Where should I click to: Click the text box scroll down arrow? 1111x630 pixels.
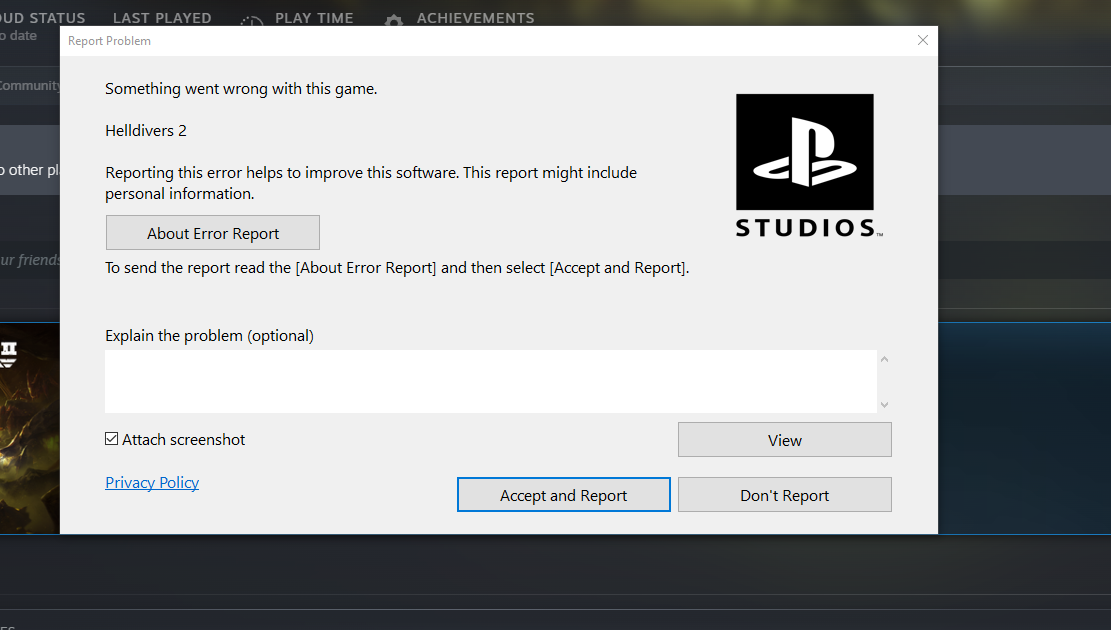pyautogui.click(x=884, y=405)
